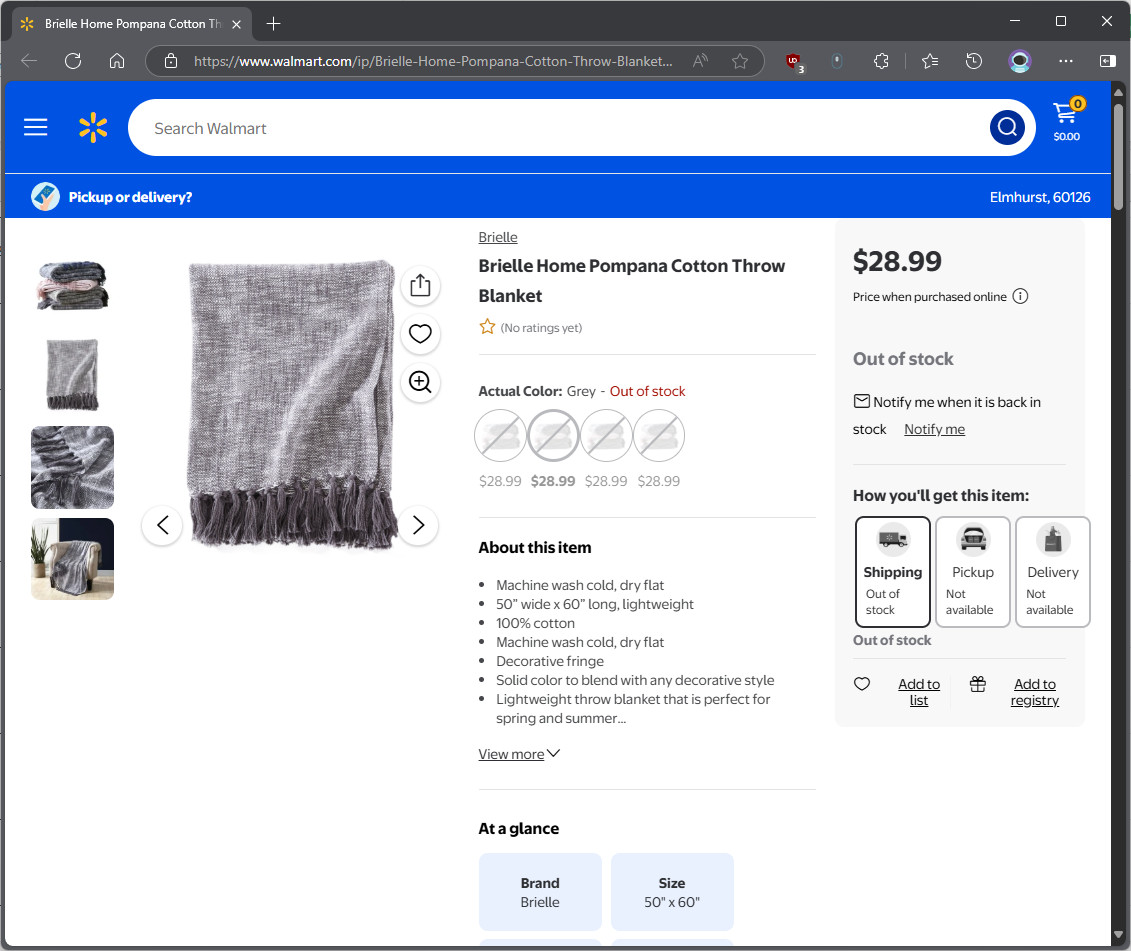Select the close-up fabric thumbnail

point(72,467)
